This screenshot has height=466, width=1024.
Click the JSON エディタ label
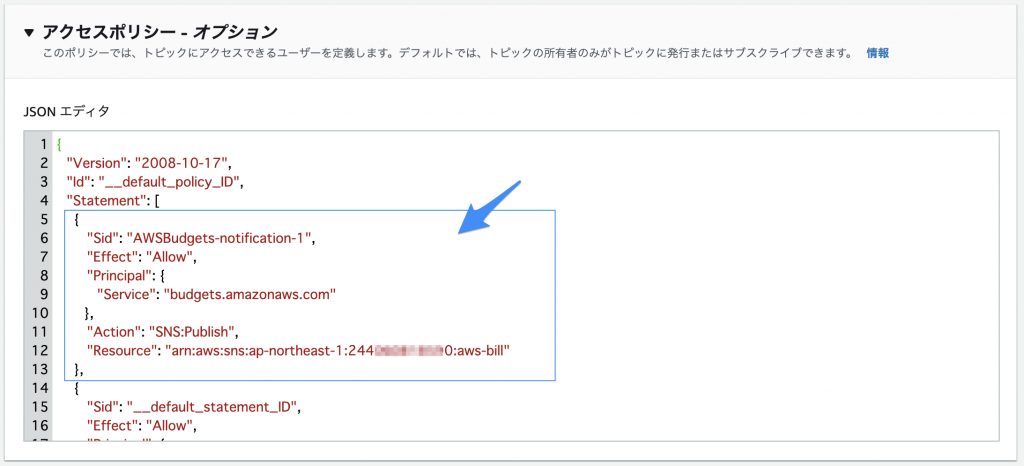66,112
